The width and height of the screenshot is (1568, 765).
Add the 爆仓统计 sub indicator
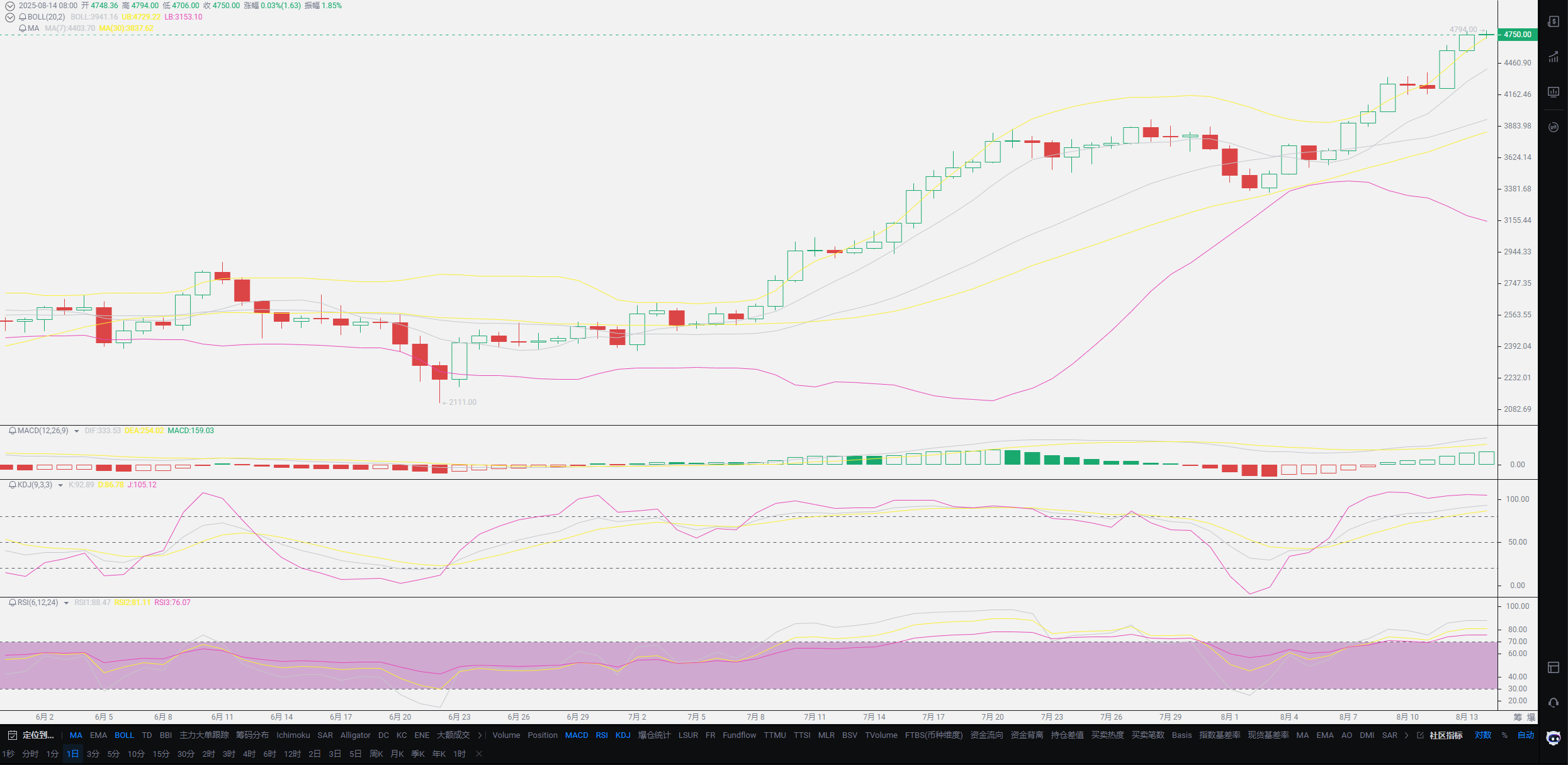point(655,735)
